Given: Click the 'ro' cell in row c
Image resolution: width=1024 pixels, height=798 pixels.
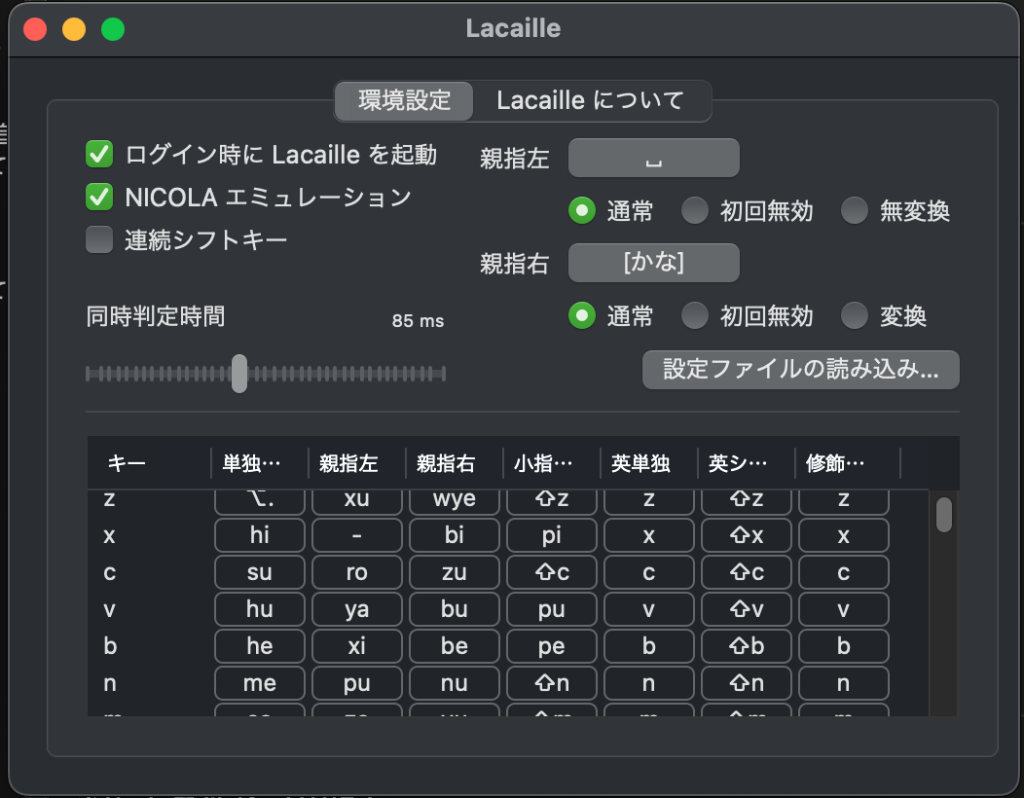Looking at the screenshot, I should pyautogui.click(x=357, y=573).
